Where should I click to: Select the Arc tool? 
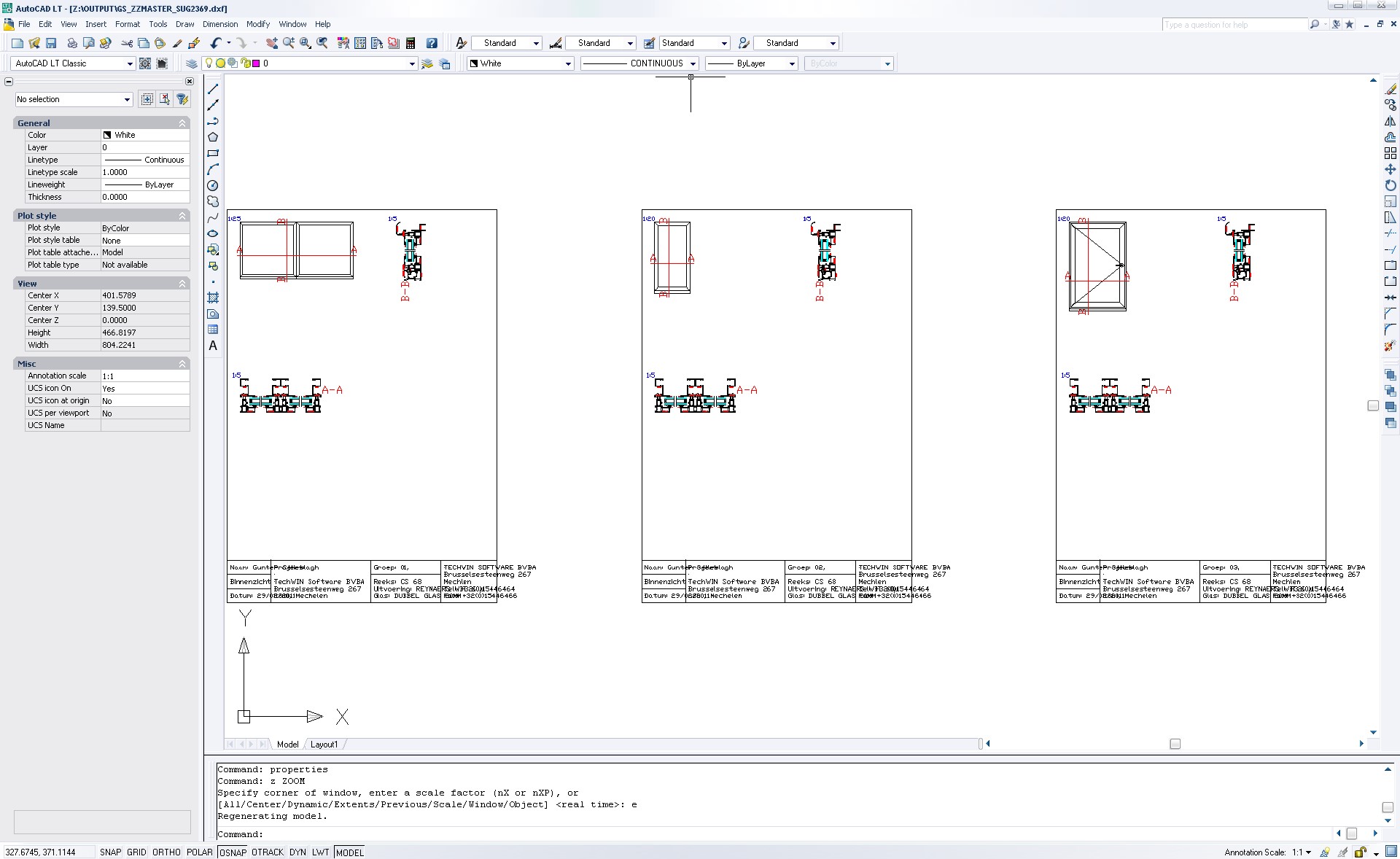pos(213,169)
